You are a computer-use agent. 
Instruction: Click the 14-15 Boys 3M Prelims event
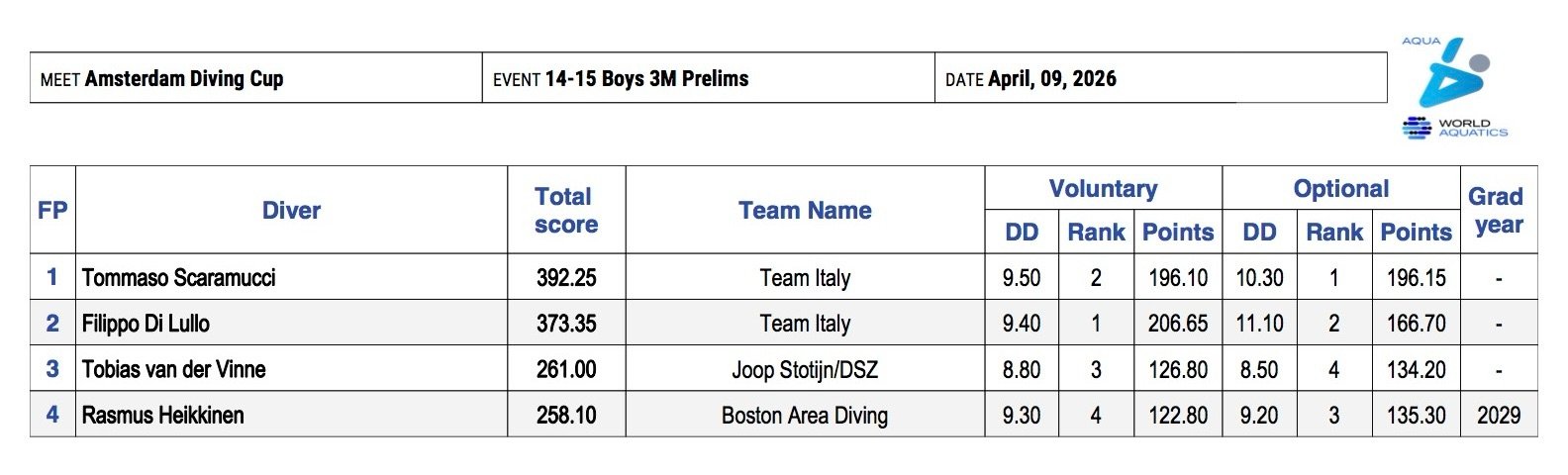646,79
